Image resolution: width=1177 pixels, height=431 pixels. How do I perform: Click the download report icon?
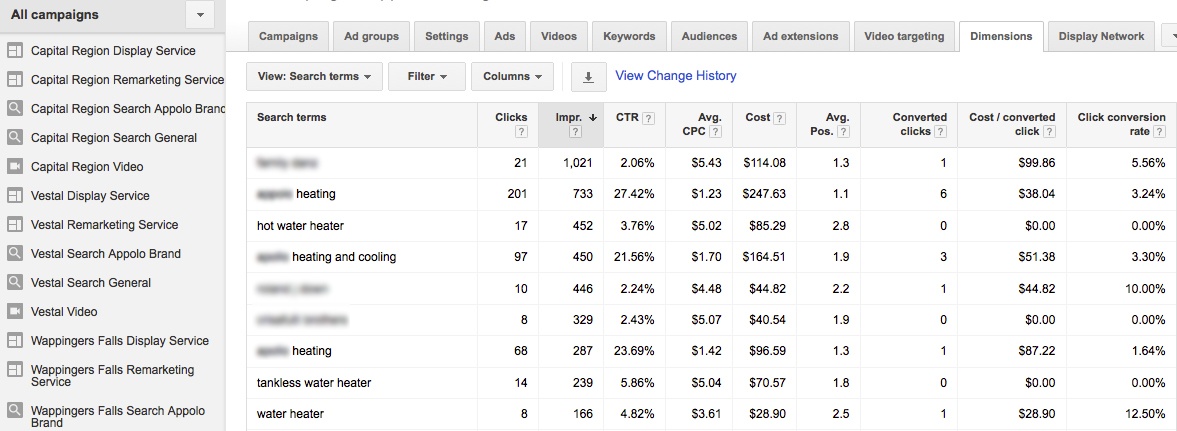point(588,76)
